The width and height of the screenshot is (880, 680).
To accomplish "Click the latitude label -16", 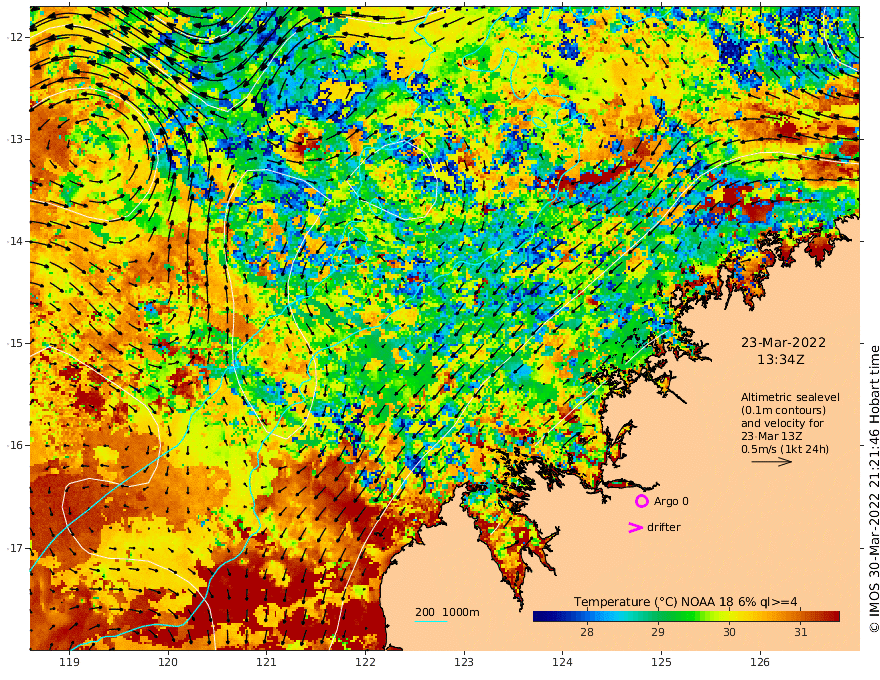I will [15, 445].
